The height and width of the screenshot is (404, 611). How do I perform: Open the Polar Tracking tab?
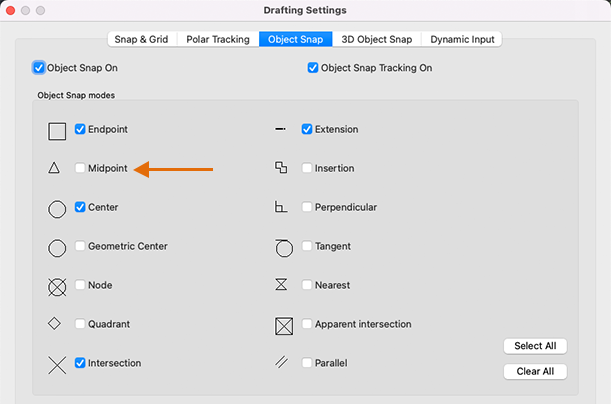tap(218, 39)
